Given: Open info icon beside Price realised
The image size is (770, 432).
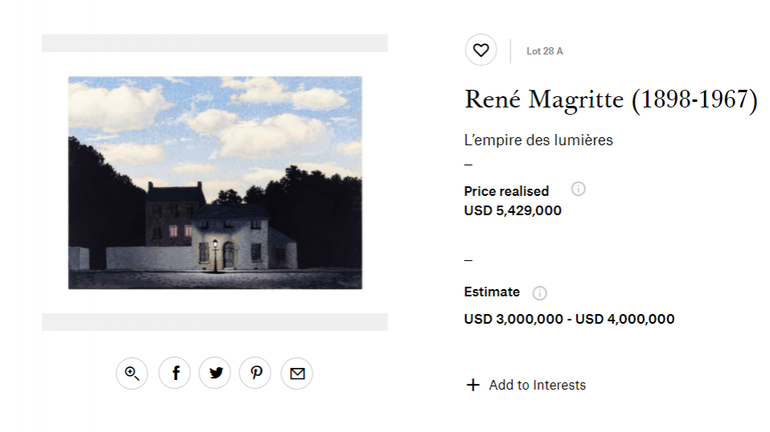Looking at the screenshot, I should click(x=578, y=189).
